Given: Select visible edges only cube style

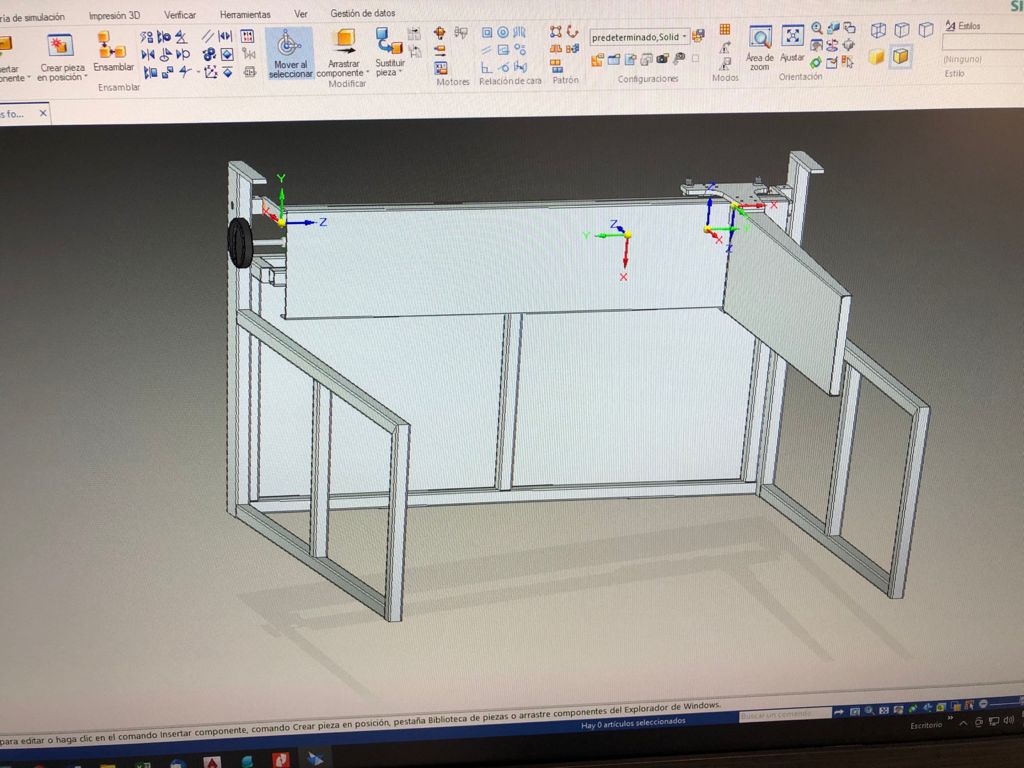Looking at the screenshot, I should pos(926,29).
